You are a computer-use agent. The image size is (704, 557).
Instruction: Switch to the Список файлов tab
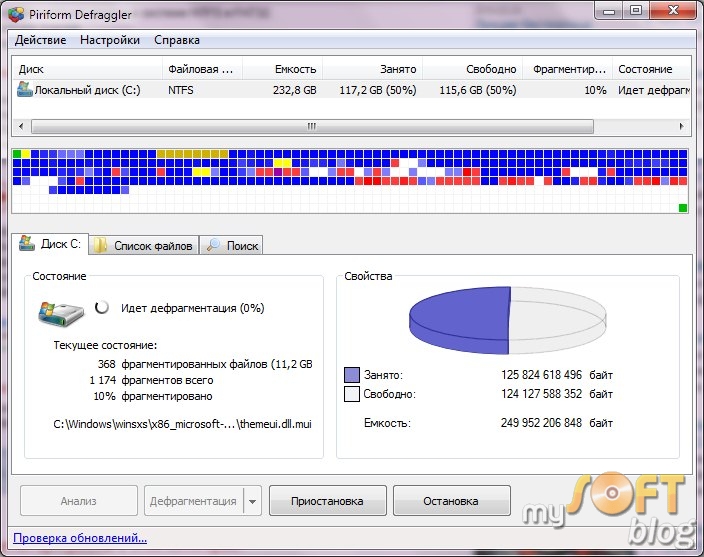coord(144,246)
